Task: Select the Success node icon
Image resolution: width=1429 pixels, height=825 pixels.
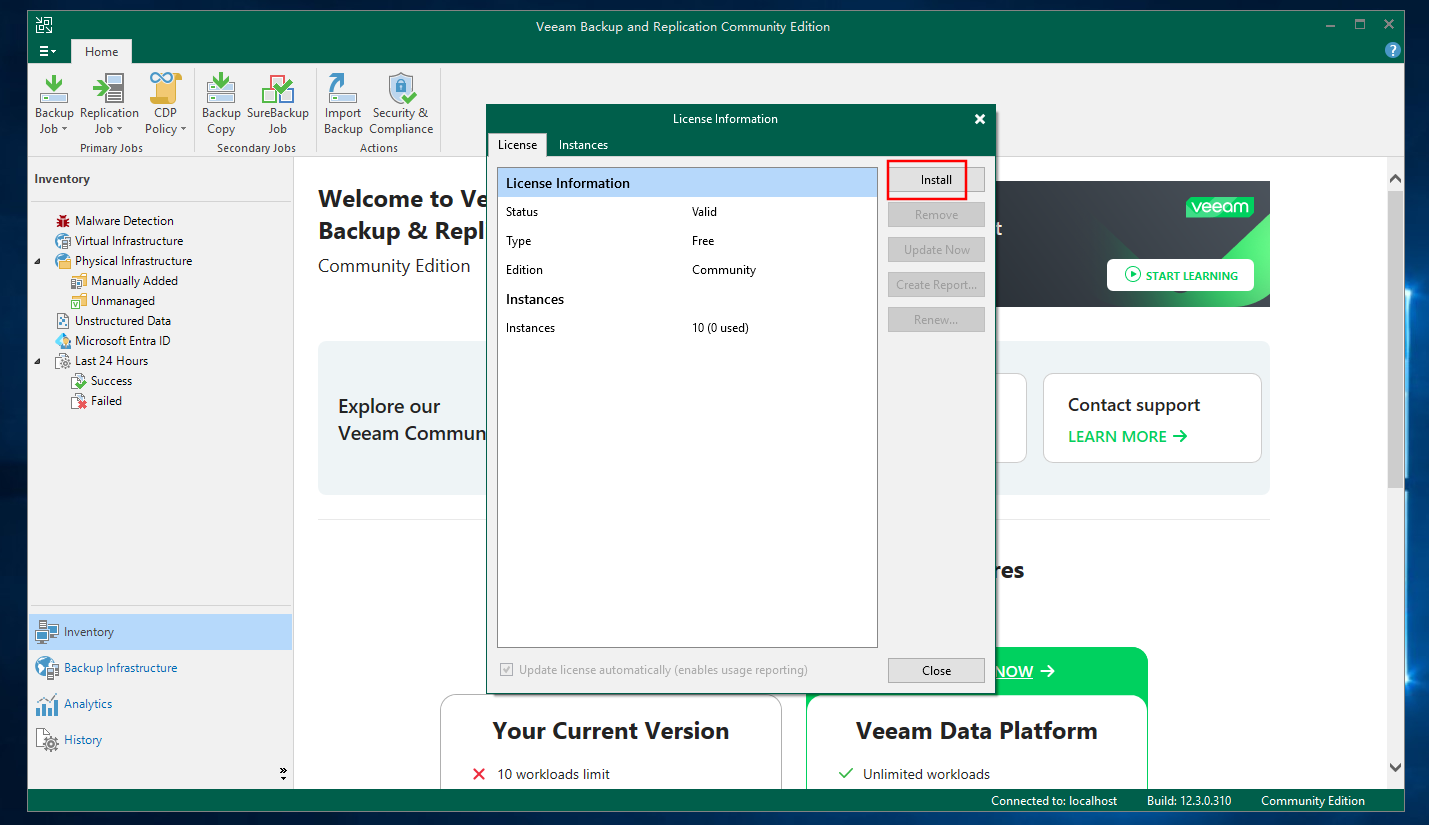Action: click(79, 381)
